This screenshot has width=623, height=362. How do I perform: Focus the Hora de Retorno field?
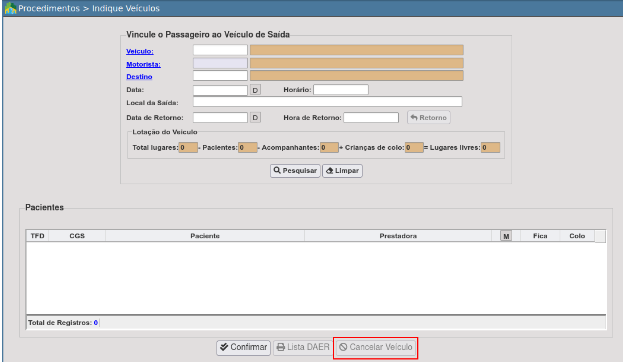[371, 118]
